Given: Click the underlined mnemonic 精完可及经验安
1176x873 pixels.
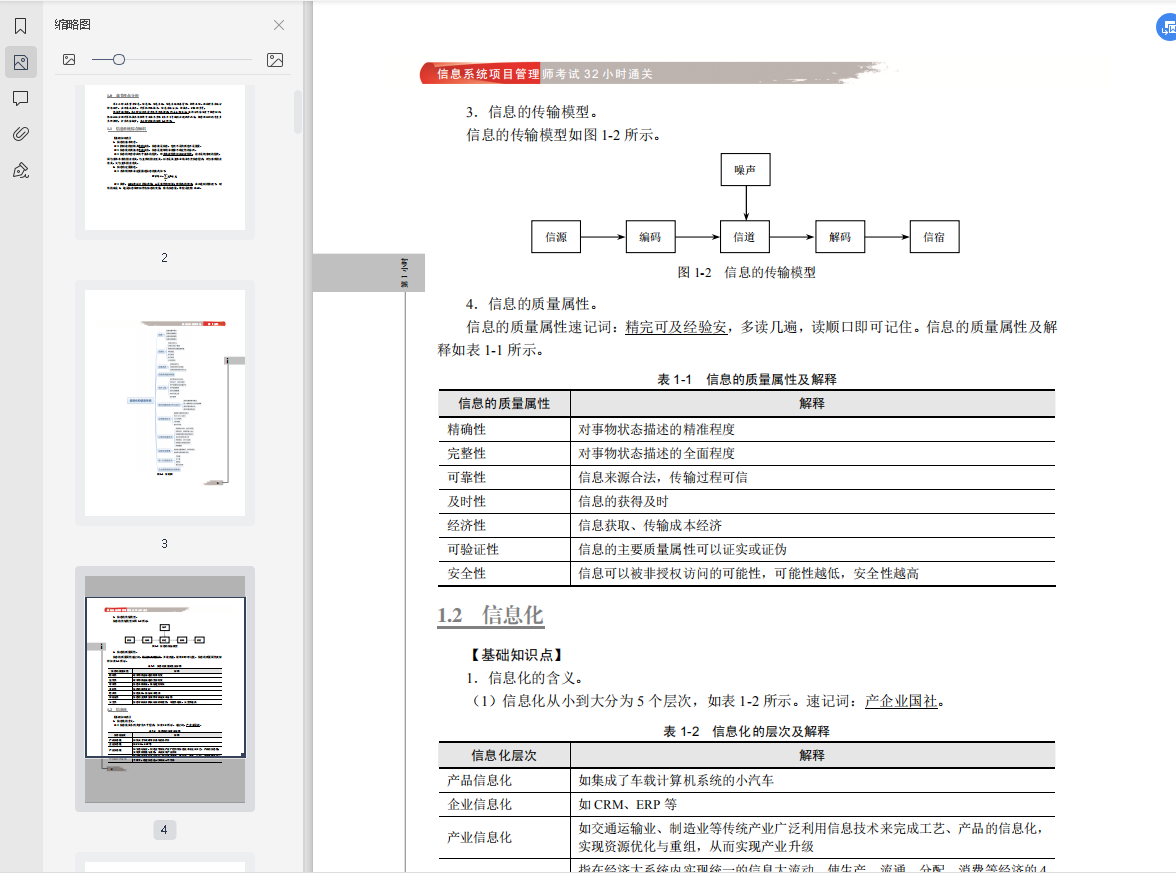Looking at the screenshot, I should pyautogui.click(x=676, y=327).
